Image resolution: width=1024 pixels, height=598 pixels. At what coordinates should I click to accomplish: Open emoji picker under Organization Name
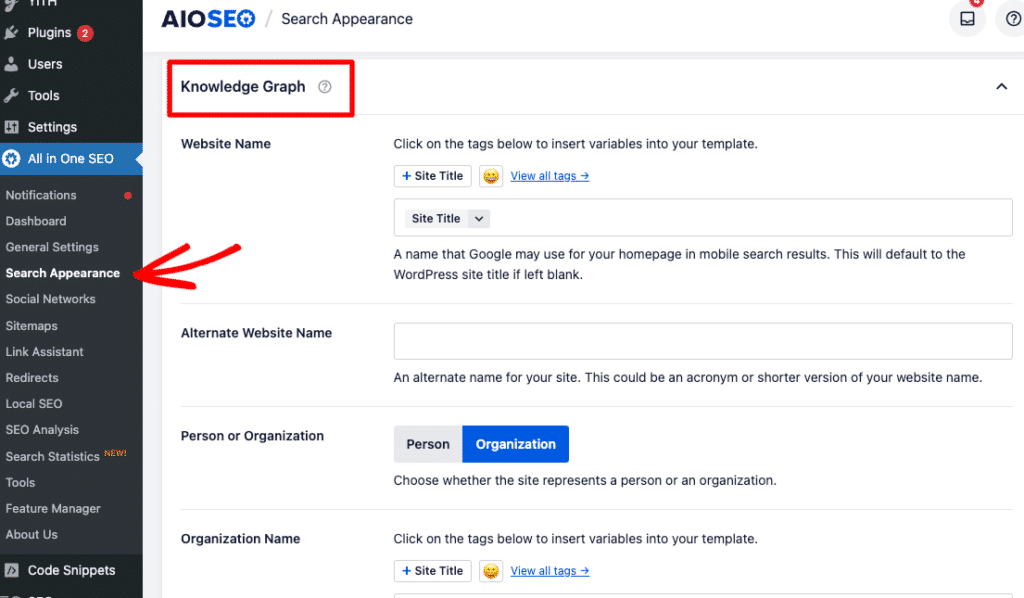pyautogui.click(x=491, y=571)
